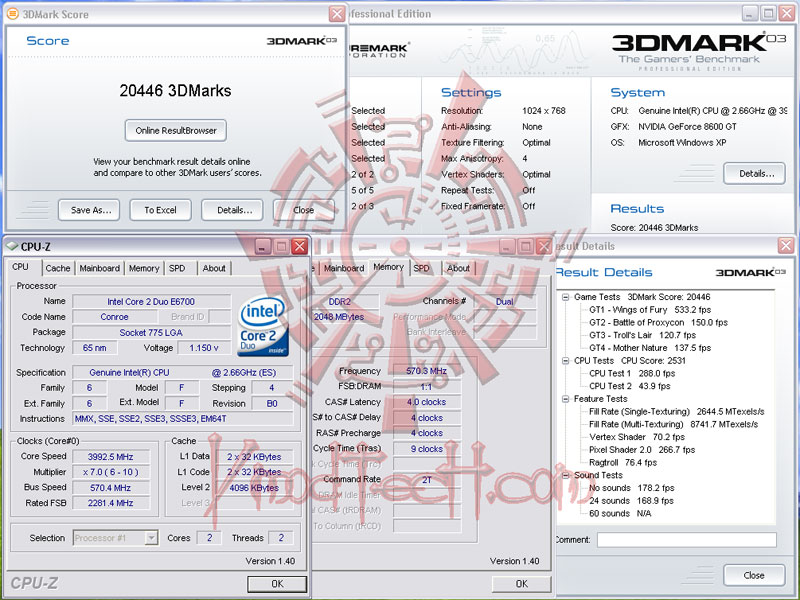Click the Rated FSB value 2281.4 MHz
The width and height of the screenshot is (800, 600).
tap(110, 503)
